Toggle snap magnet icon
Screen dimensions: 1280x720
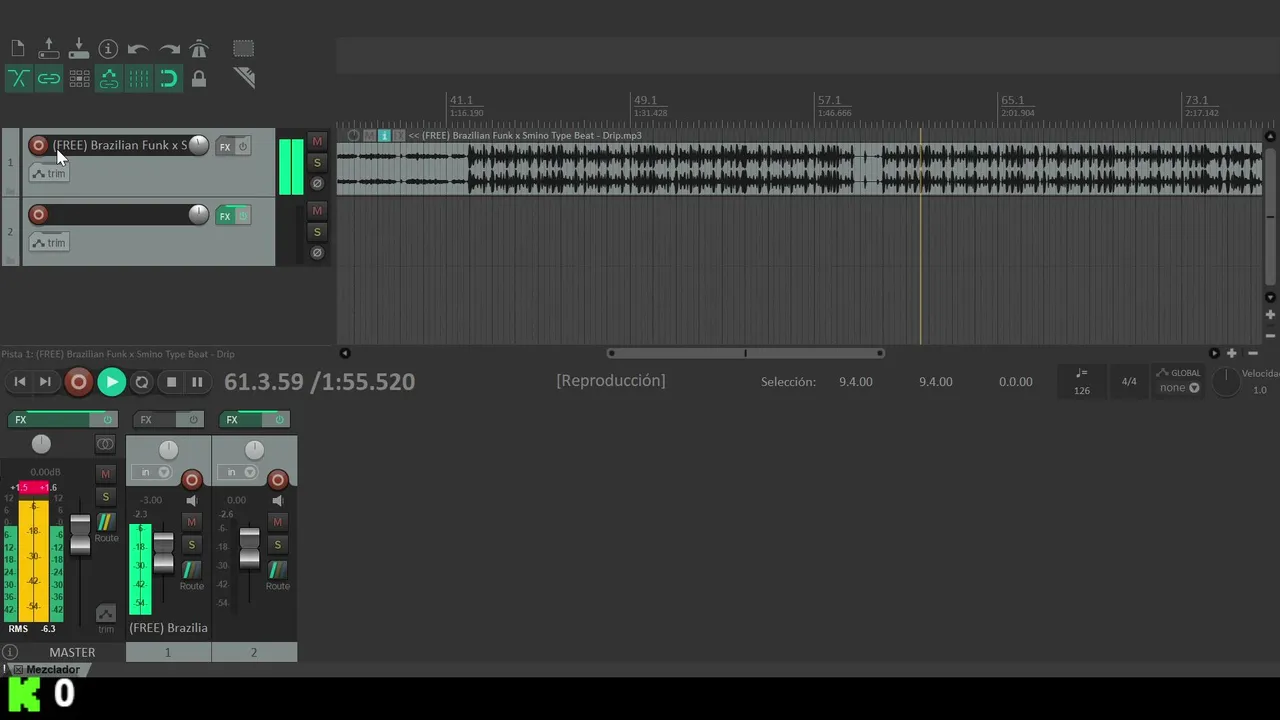[x=169, y=79]
